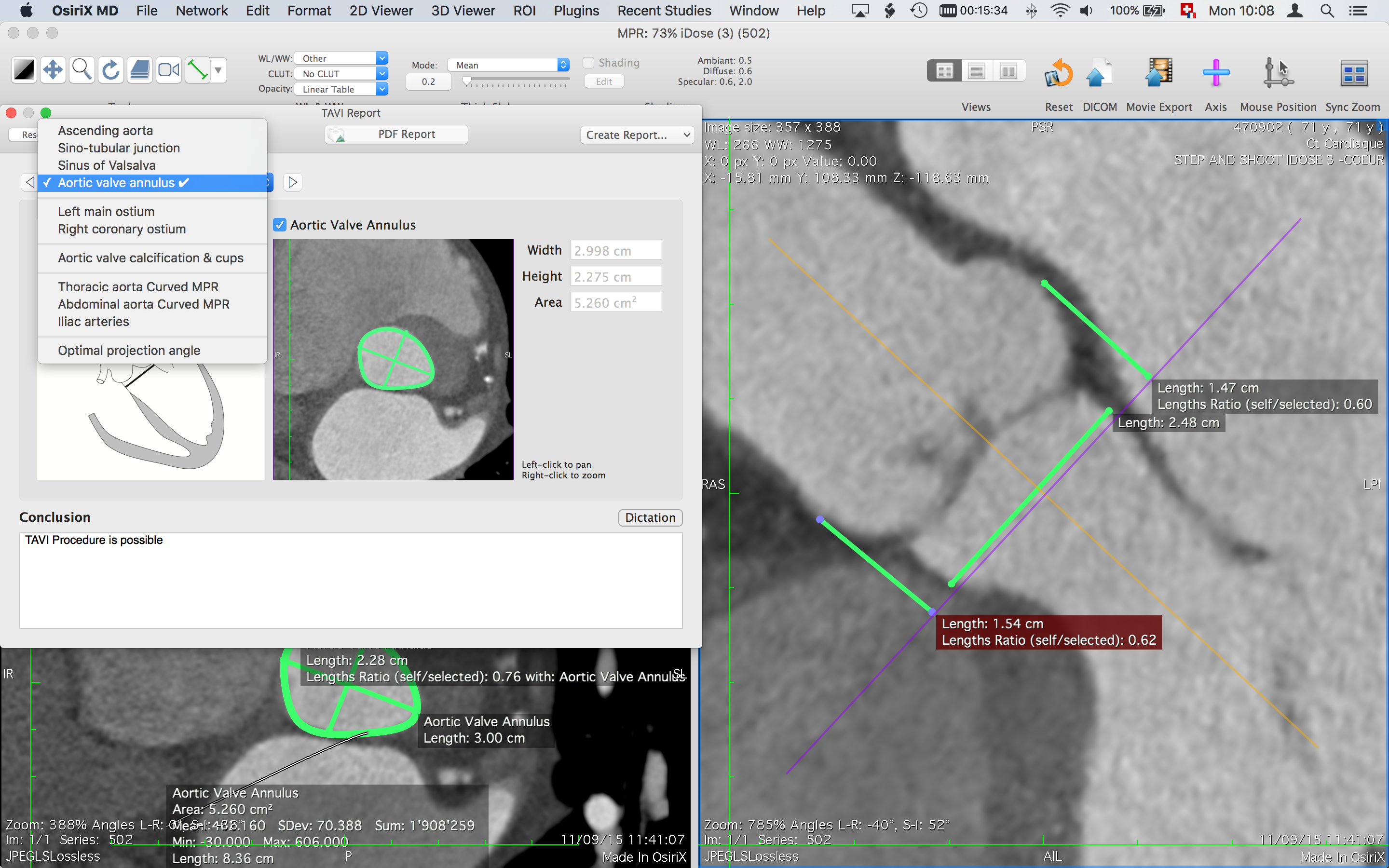
Task: Click the Sync Zoom icon
Action: coord(1353,73)
